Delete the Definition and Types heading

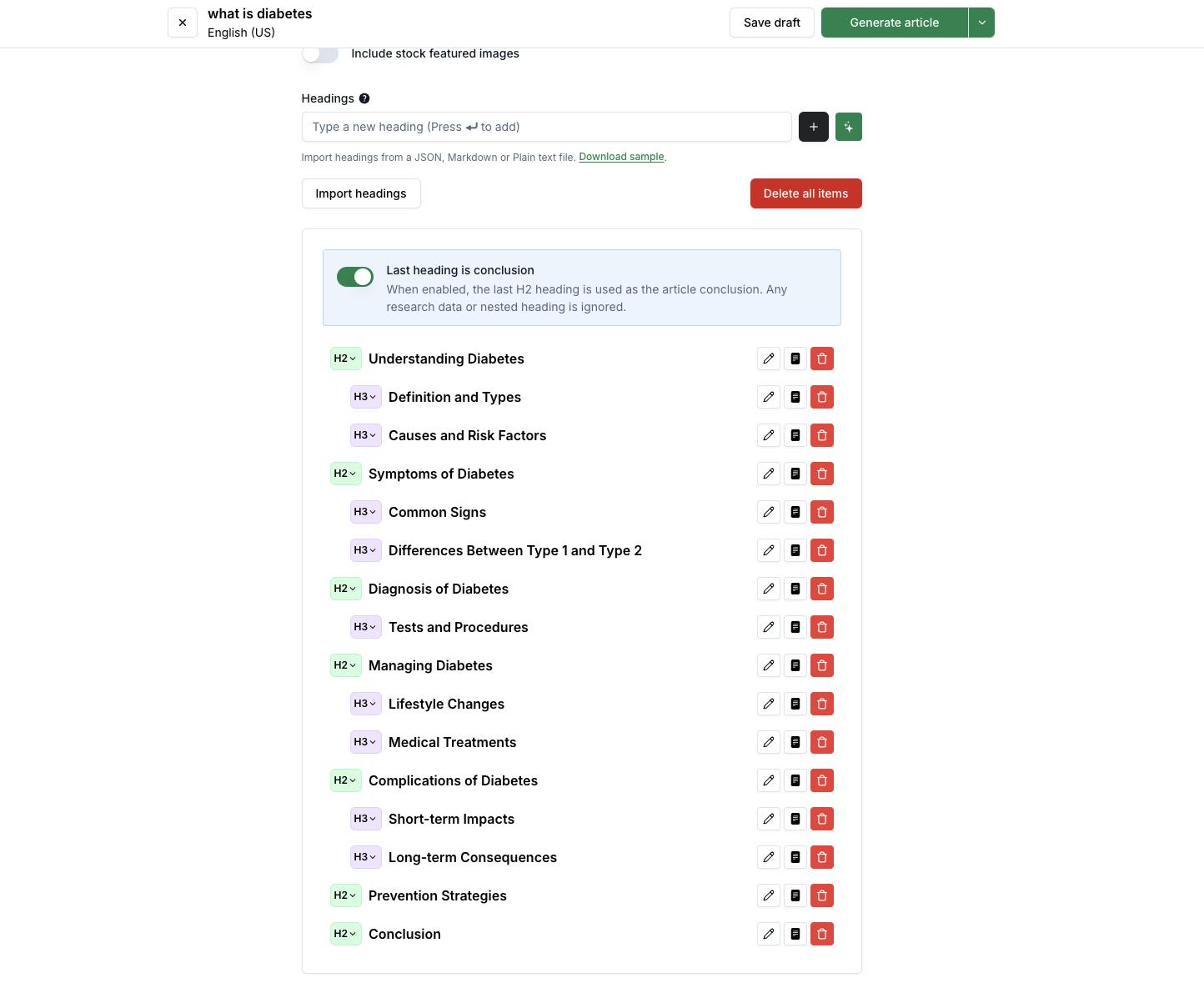click(x=822, y=397)
